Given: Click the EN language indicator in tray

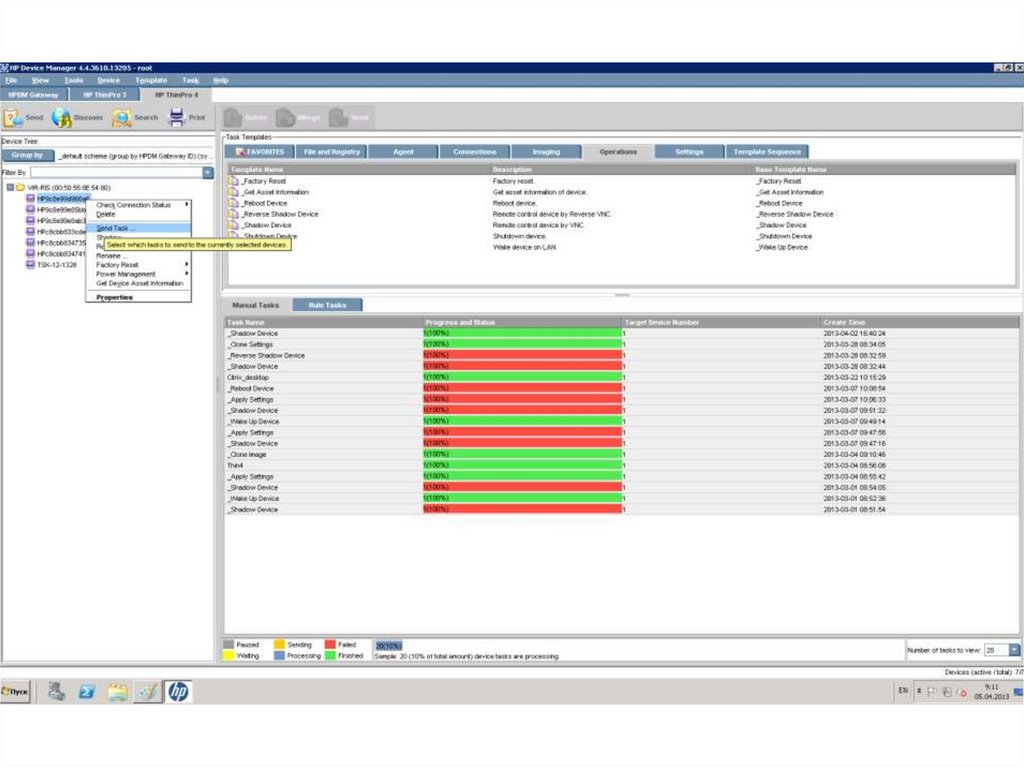Looking at the screenshot, I should [903, 691].
